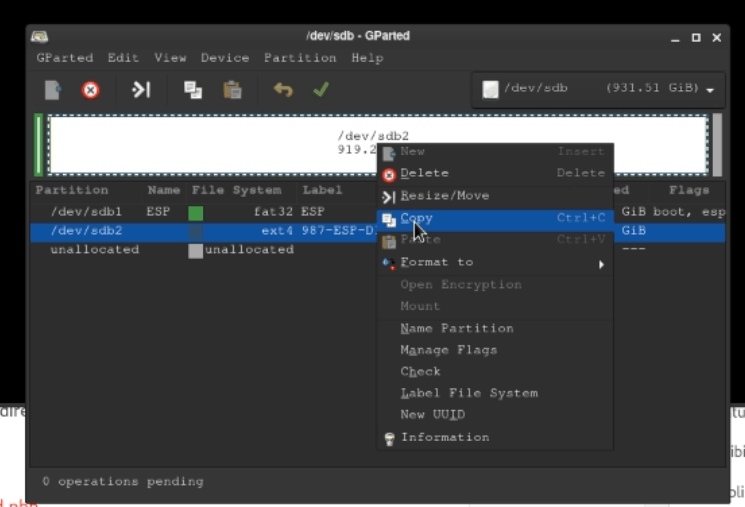Choose Delete in the context menu
Screen dimensions: 745x507
(x=496, y=173)
